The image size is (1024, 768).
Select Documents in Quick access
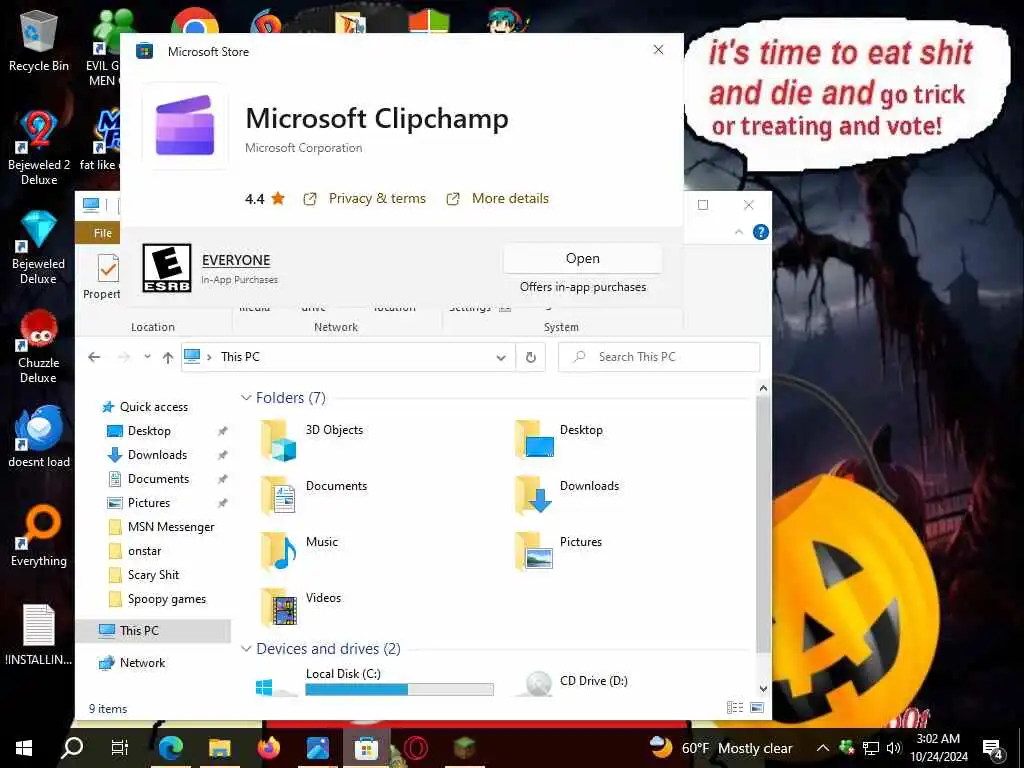(158, 479)
